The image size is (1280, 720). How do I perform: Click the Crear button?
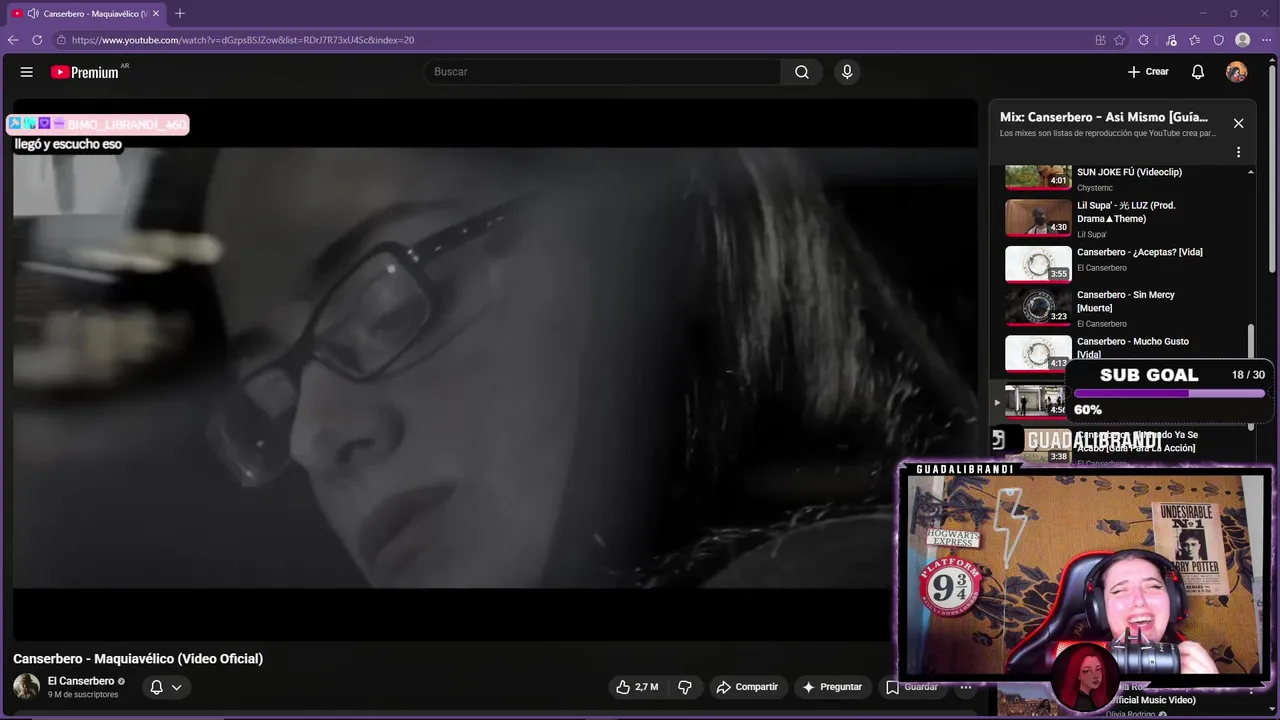pyautogui.click(x=1148, y=72)
